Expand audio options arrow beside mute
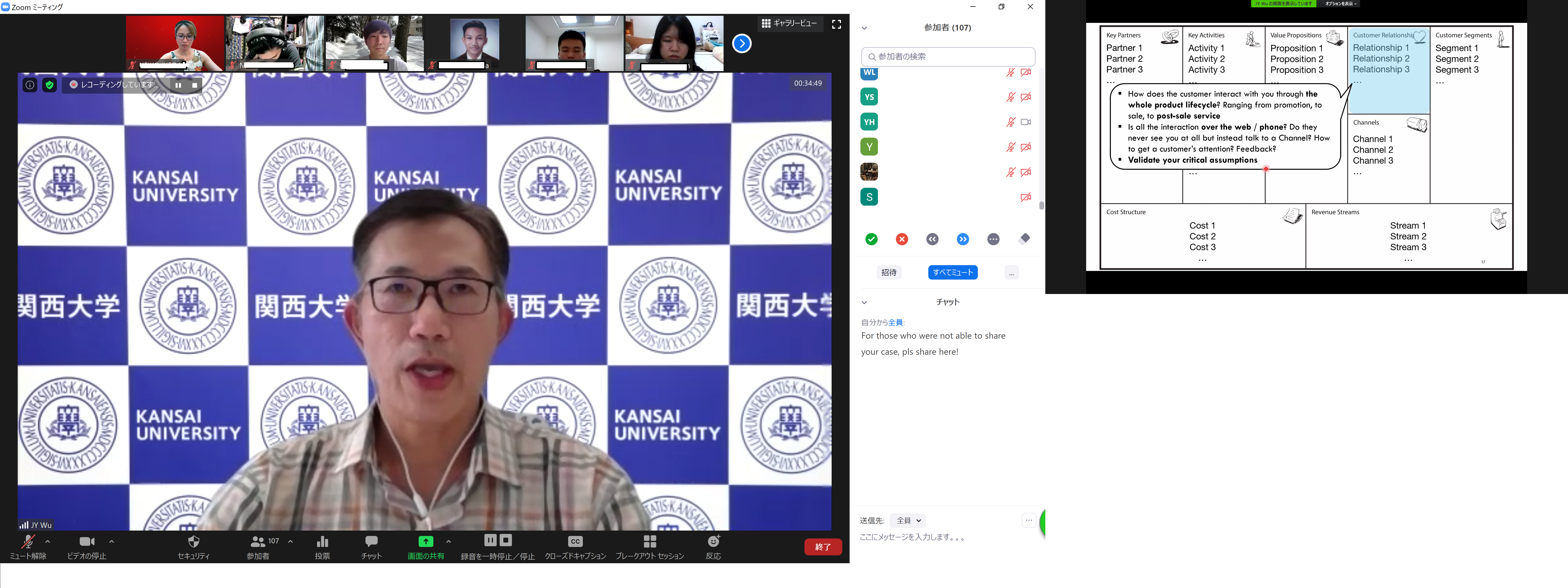The height and width of the screenshot is (588, 1568). [x=47, y=541]
